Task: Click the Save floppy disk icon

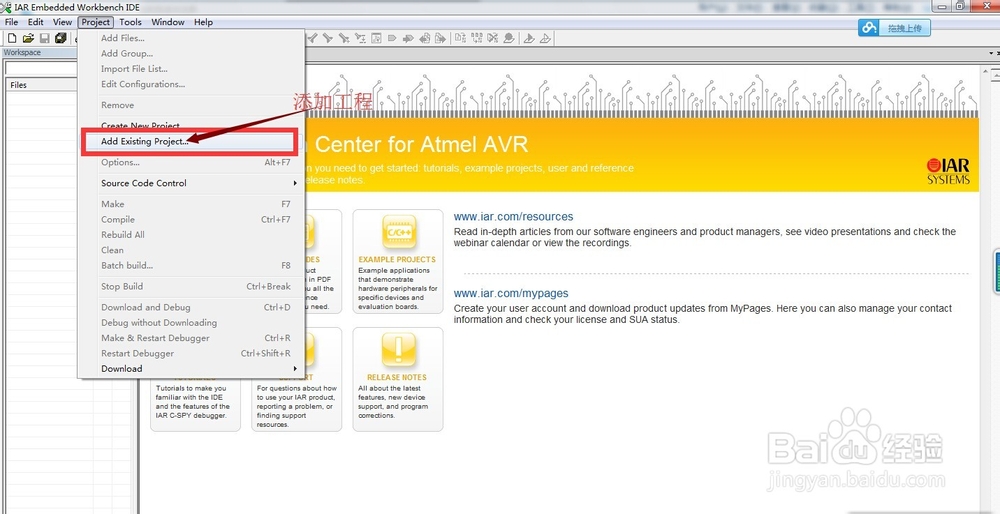Action: click(x=45, y=38)
